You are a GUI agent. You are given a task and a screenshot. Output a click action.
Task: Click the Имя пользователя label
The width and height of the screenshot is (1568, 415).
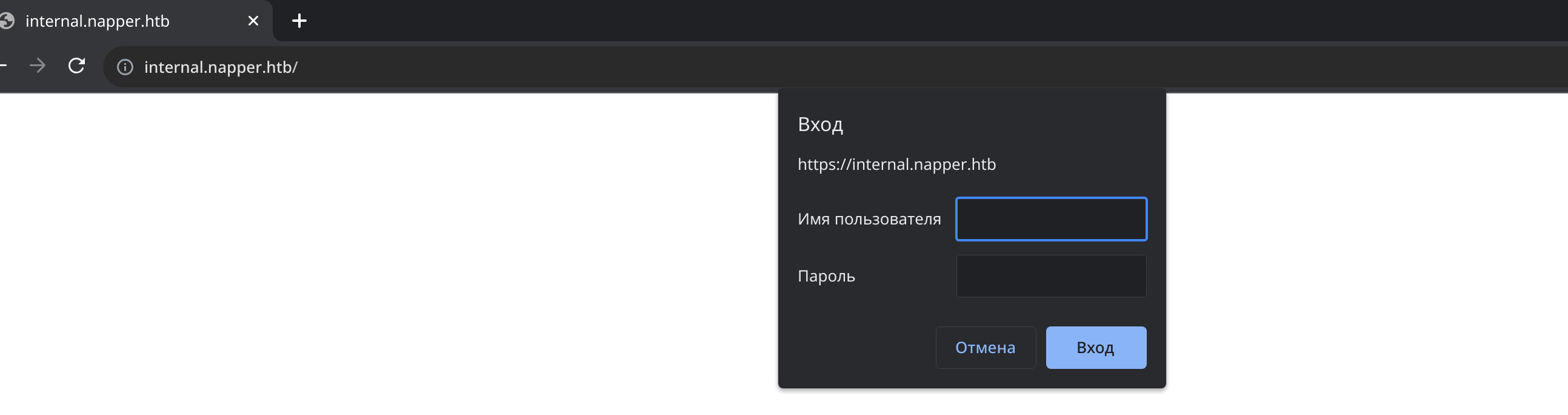[869, 219]
